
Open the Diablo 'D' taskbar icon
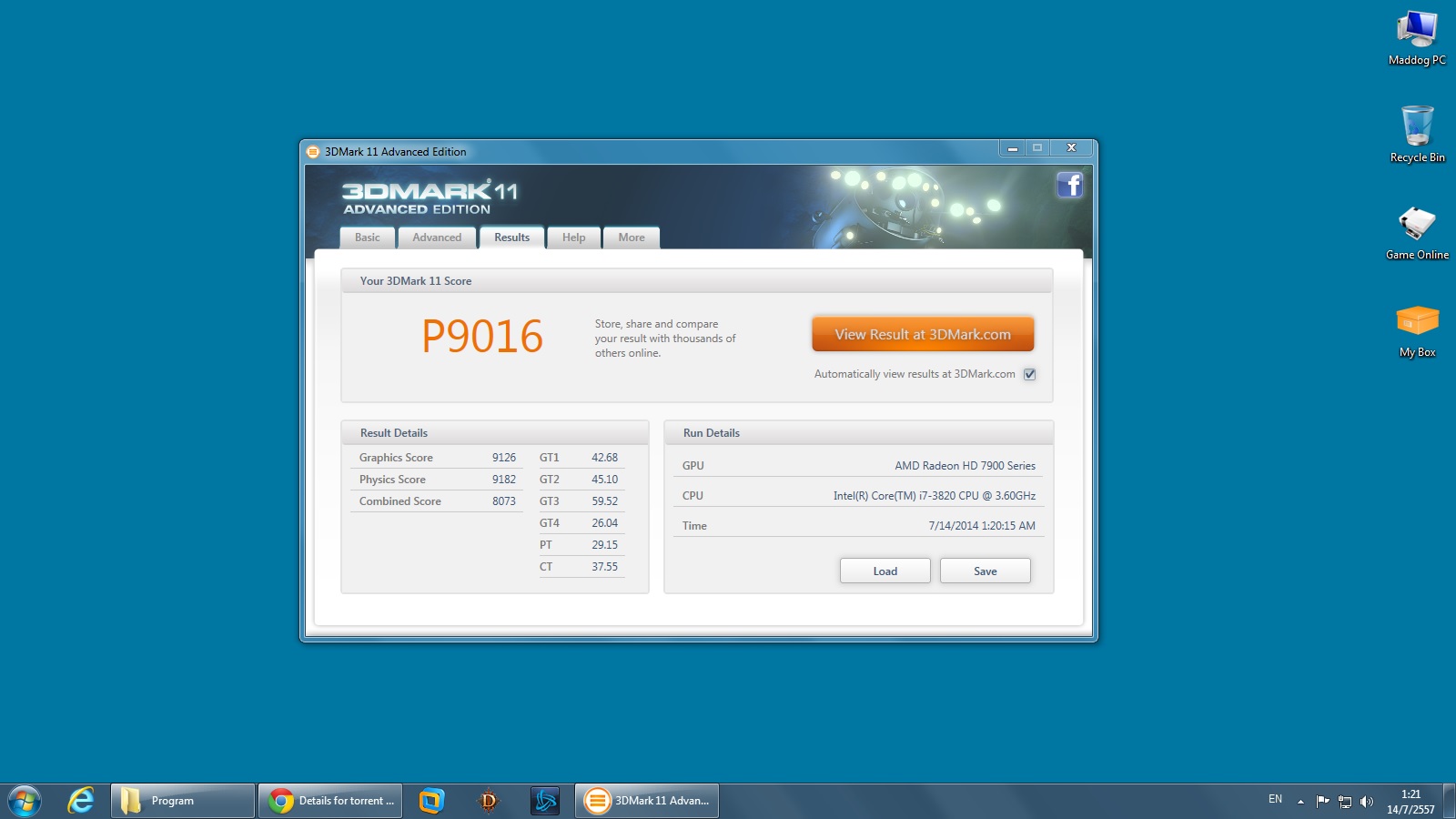[488, 801]
